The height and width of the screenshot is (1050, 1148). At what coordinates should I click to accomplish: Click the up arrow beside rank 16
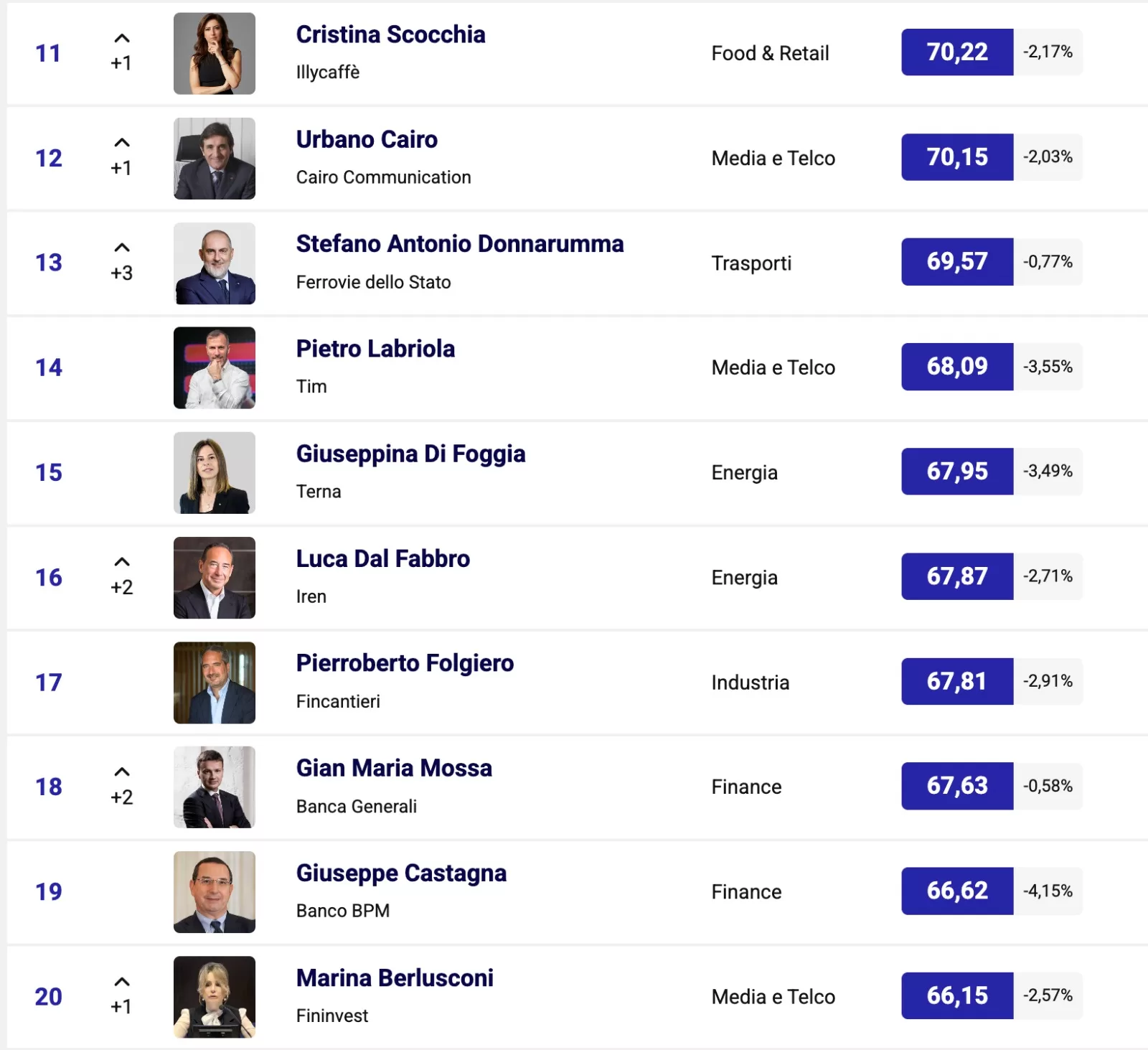[x=122, y=562]
